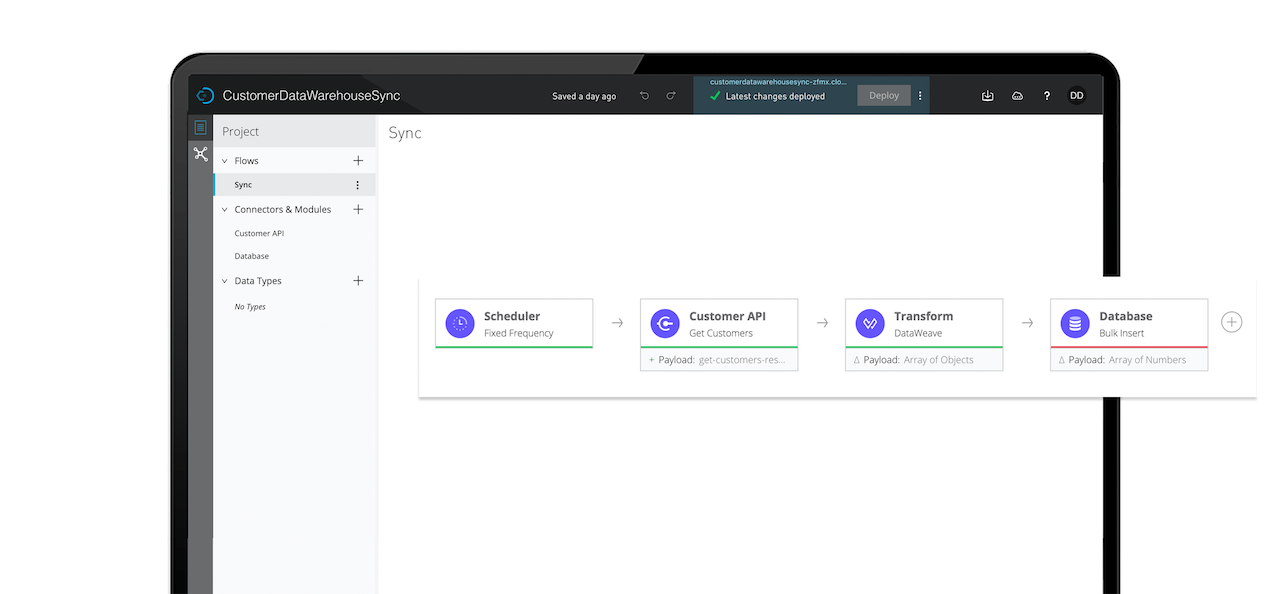This screenshot has width=1280, height=594.
Task: Click the disabled Deploy button
Action: (884, 96)
